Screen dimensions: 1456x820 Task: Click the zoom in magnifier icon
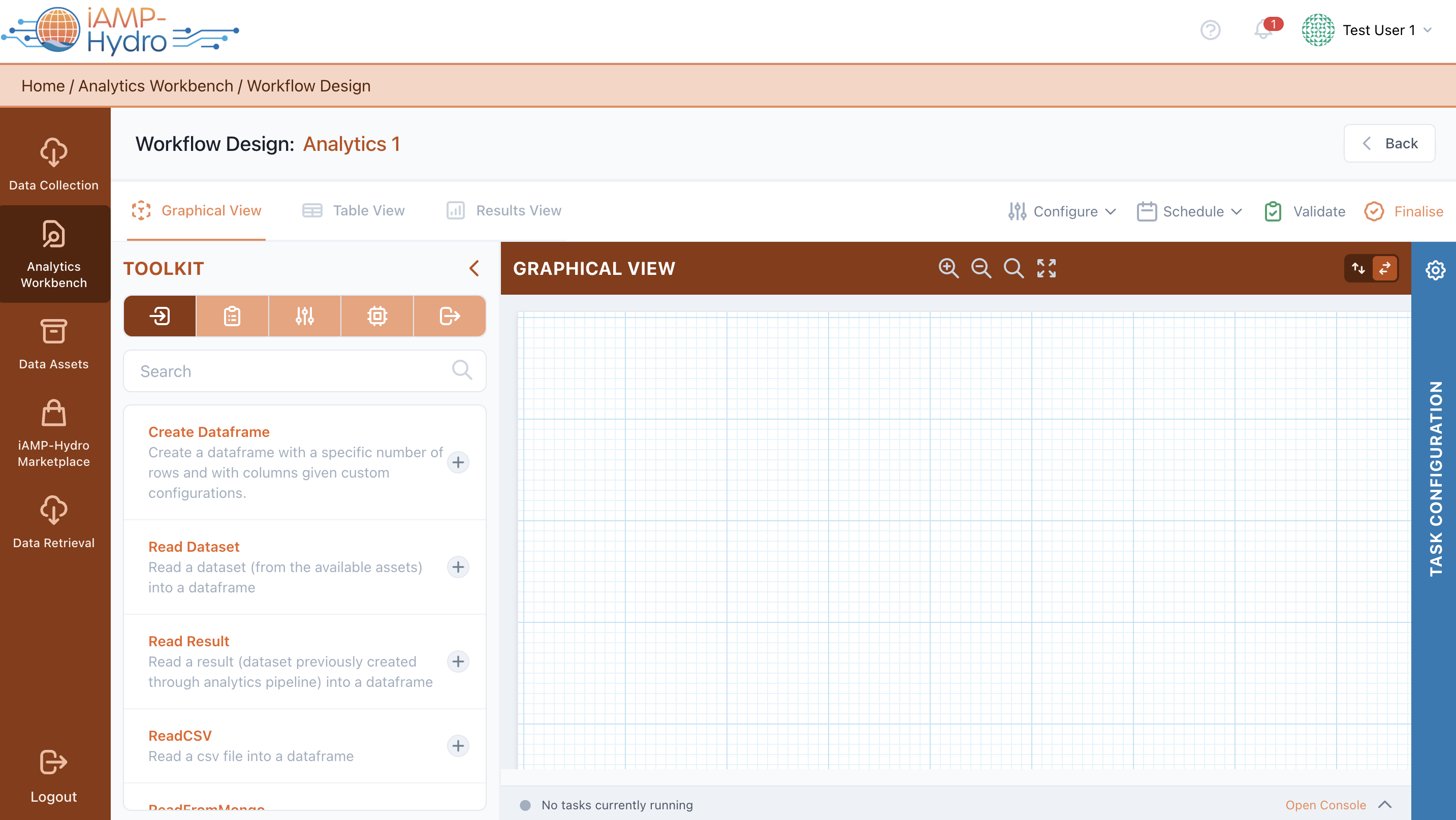coord(948,268)
